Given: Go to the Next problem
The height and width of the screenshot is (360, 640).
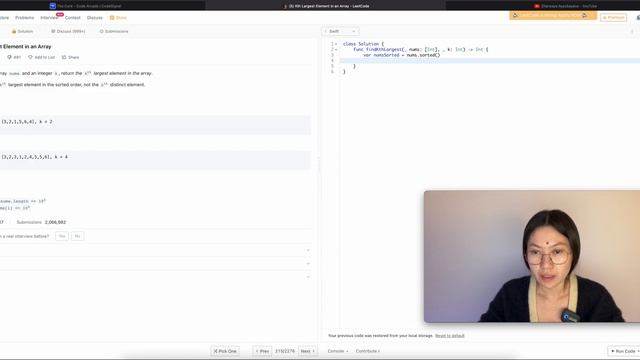Looking at the screenshot, I should pyautogui.click(x=308, y=351).
